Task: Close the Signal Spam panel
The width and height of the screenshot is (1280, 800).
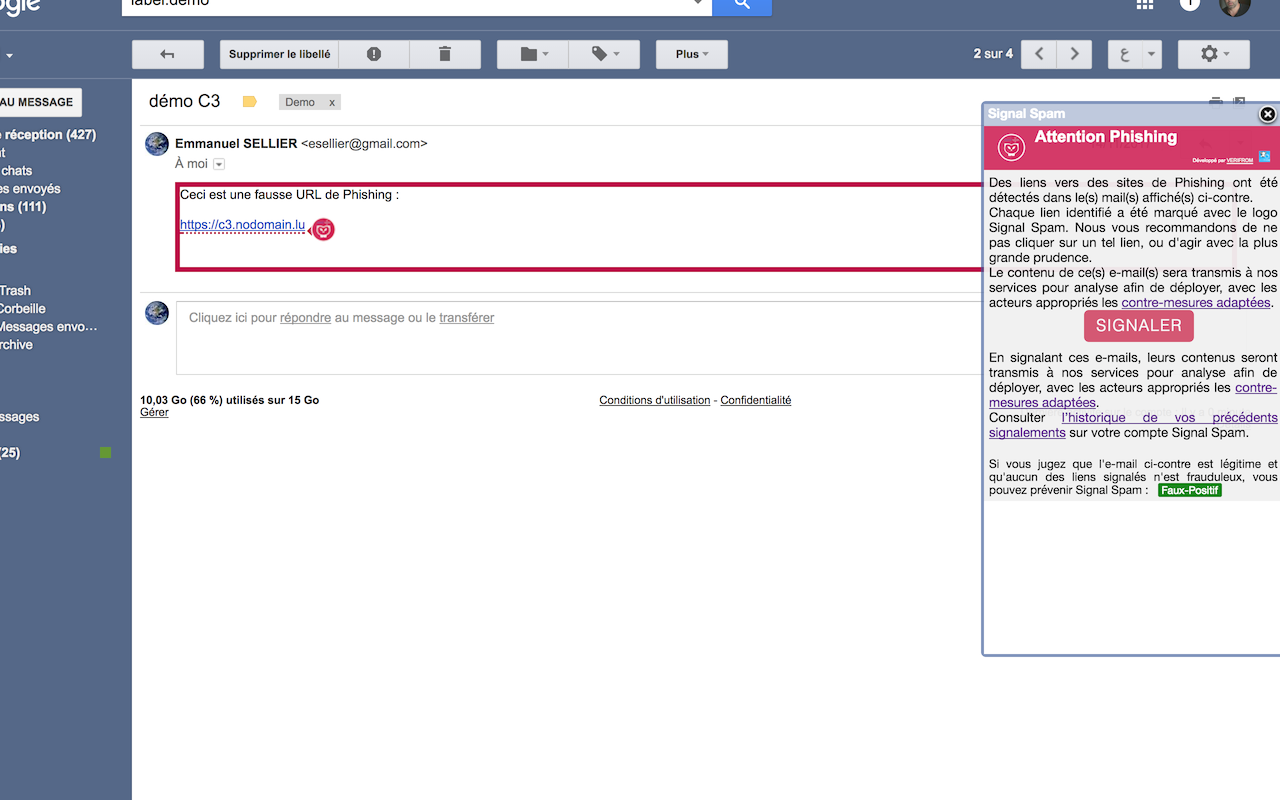Action: (1267, 114)
